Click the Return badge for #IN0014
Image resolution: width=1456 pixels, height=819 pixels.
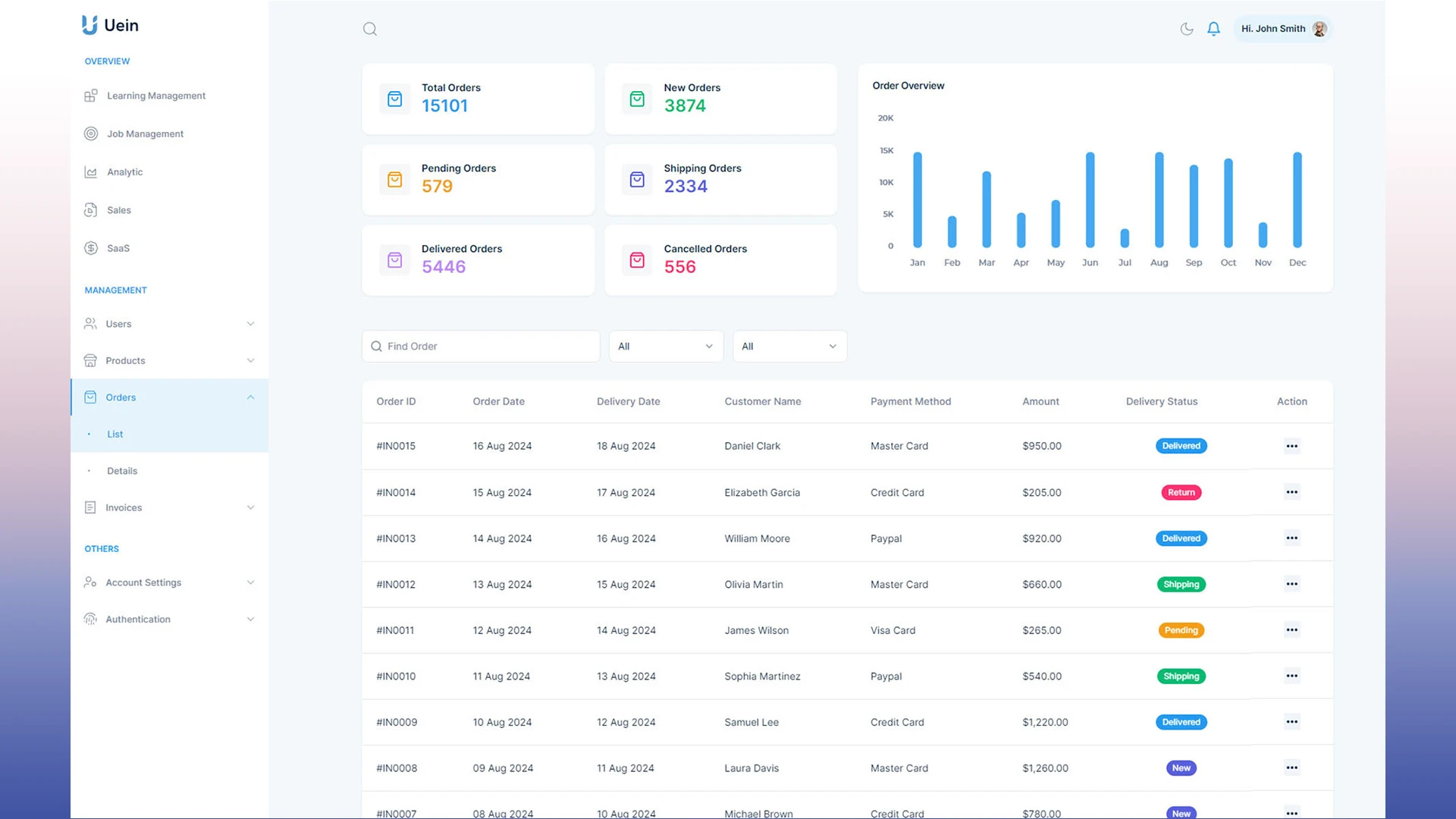point(1181,492)
